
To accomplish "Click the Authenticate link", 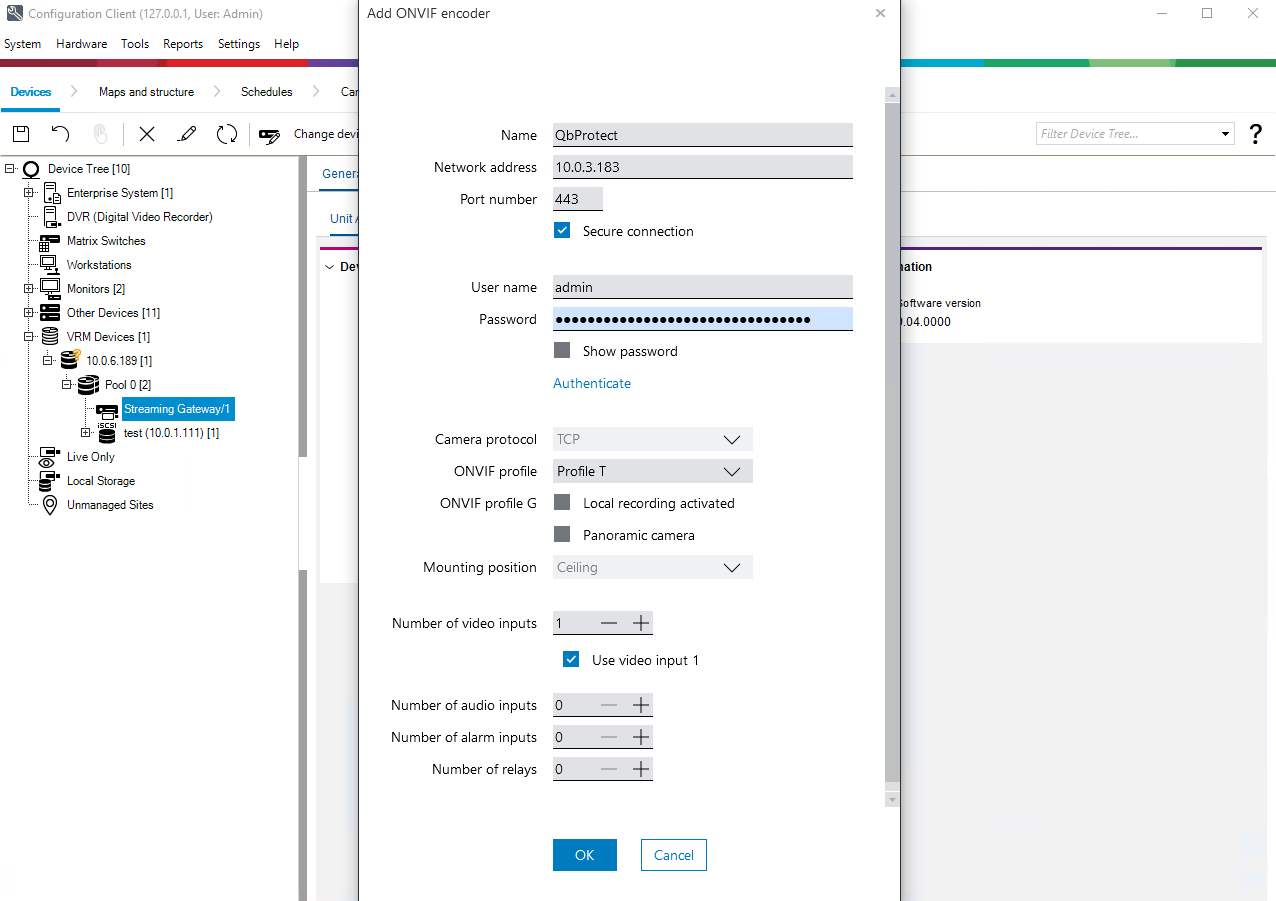I will point(592,383).
